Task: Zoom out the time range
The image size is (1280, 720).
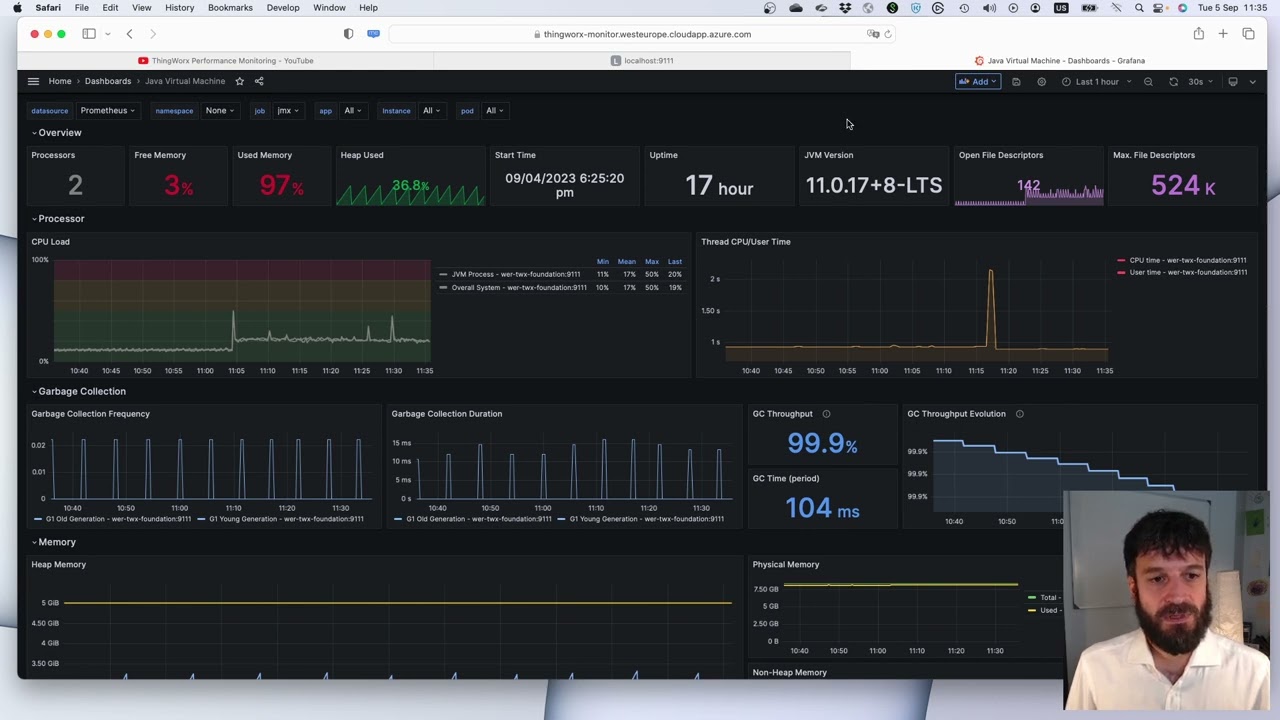Action: coord(1148,82)
